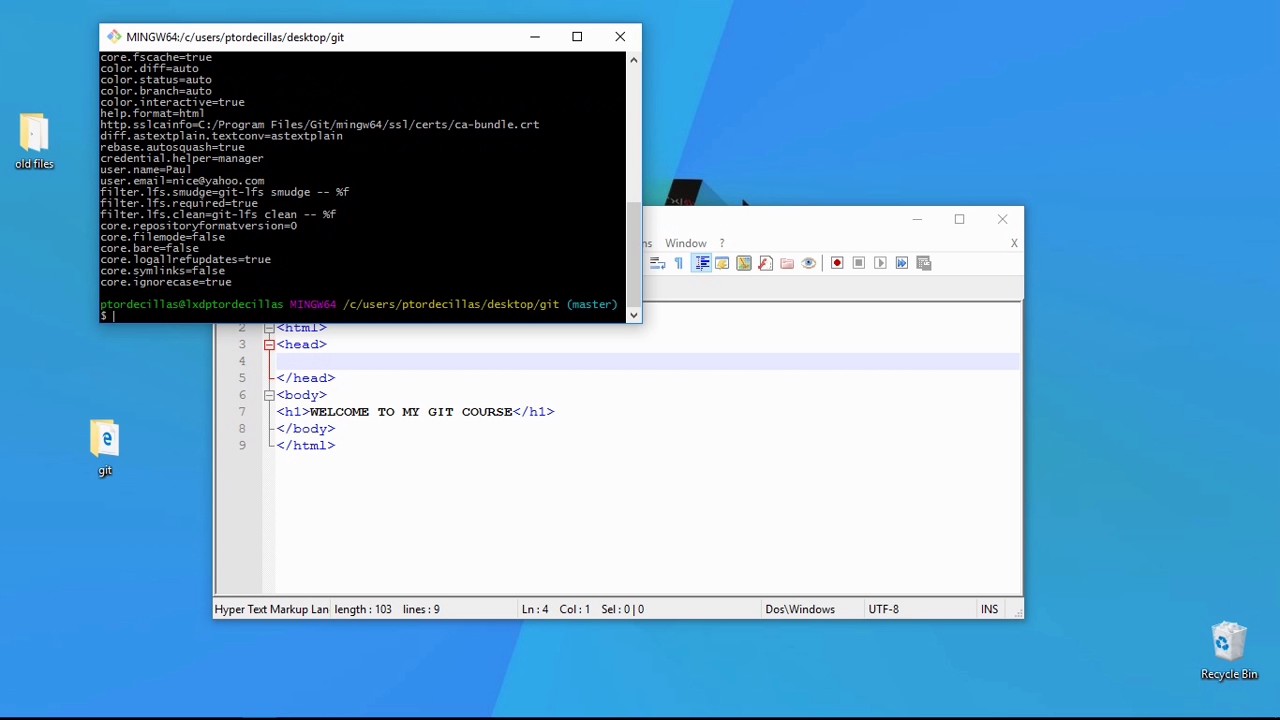Click core.ignorecase=true line in terminal
Screen dimensions: 1280x720
tap(166, 282)
